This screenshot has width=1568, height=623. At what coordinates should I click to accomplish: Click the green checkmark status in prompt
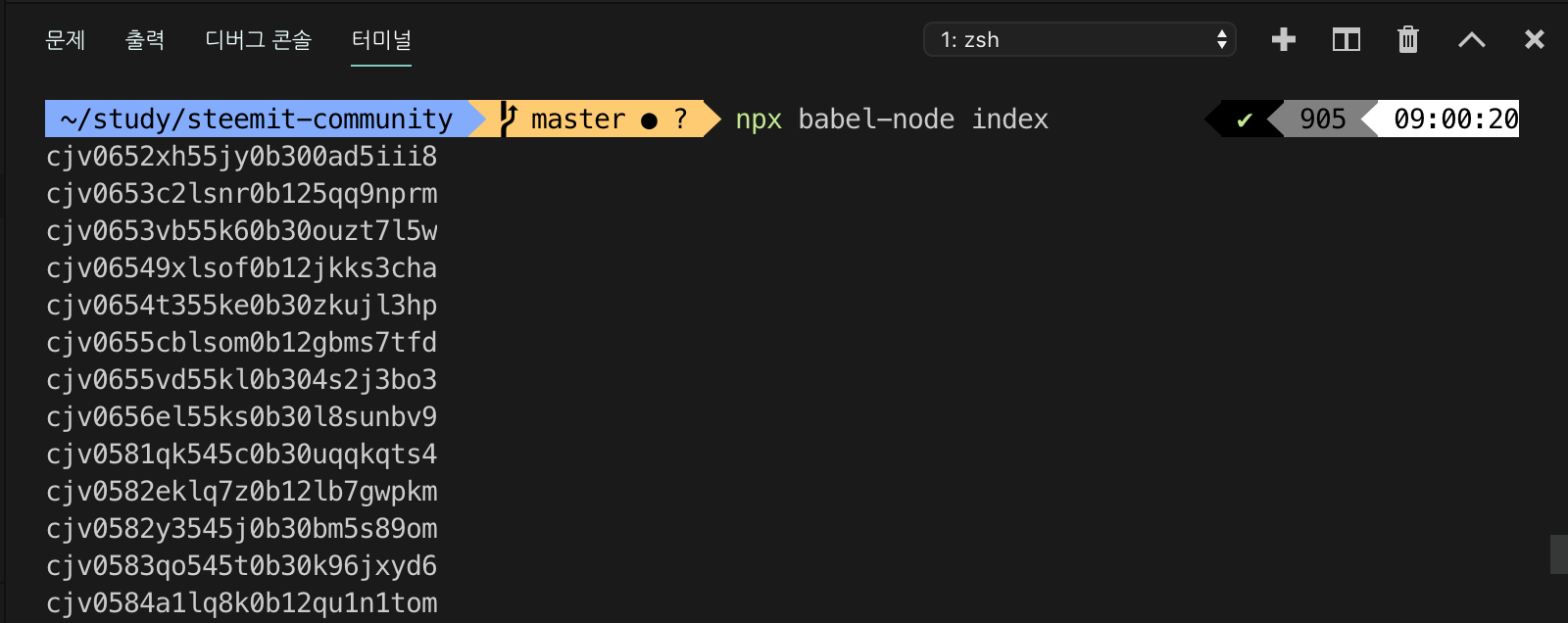[x=1245, y=120]
